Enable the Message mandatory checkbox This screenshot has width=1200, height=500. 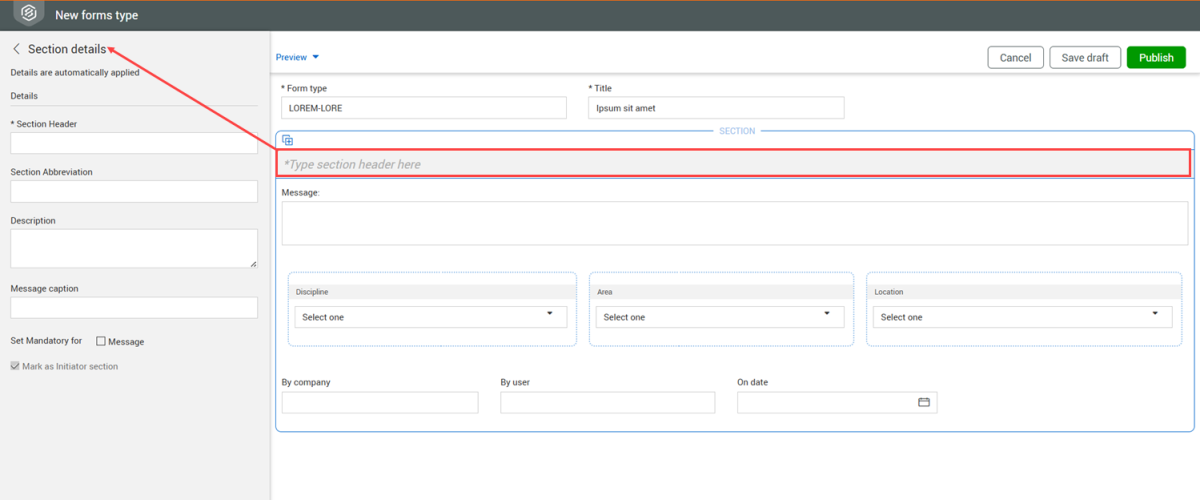coord(101,342)
